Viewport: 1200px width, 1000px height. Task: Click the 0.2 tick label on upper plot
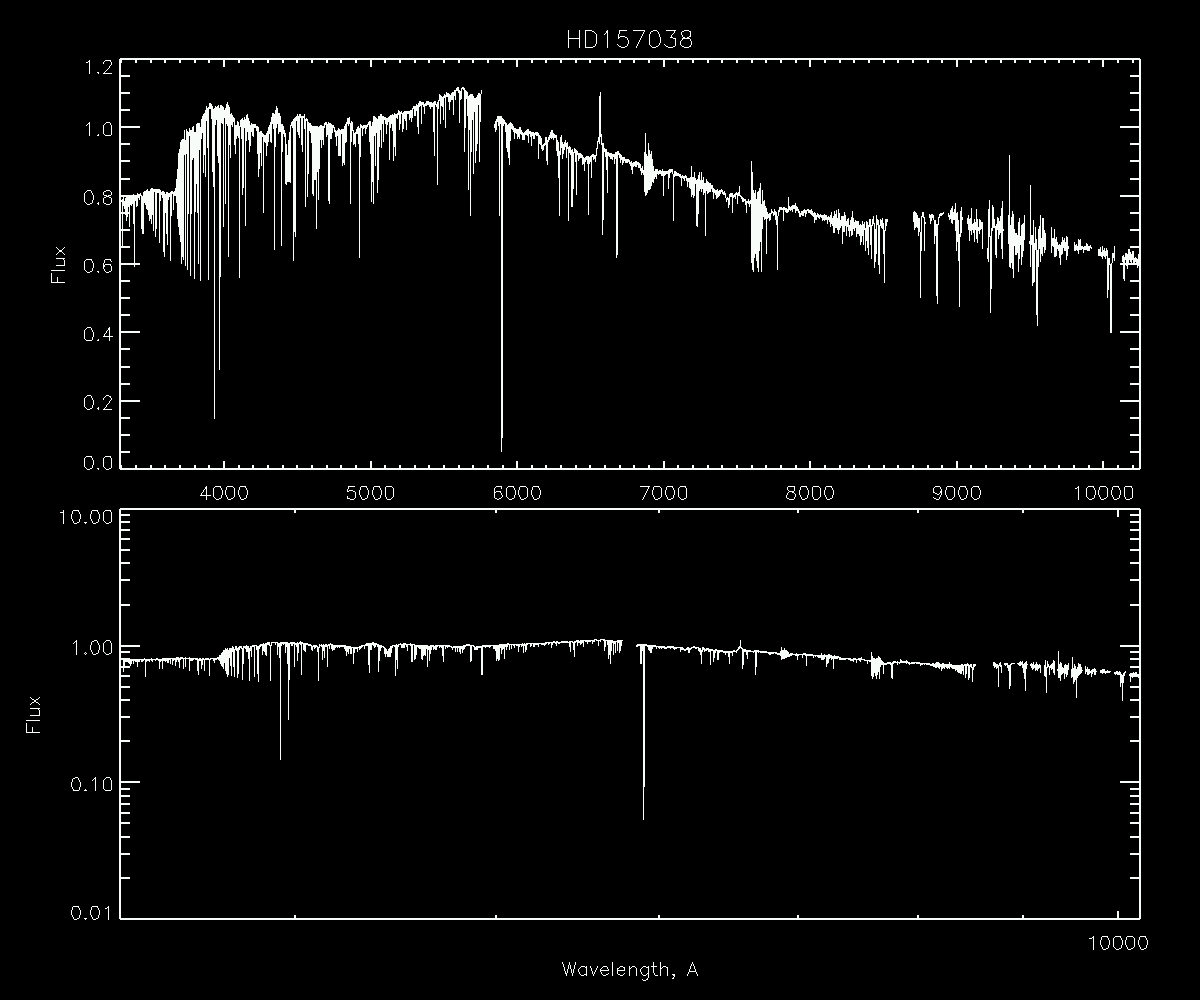coord(96,402)
